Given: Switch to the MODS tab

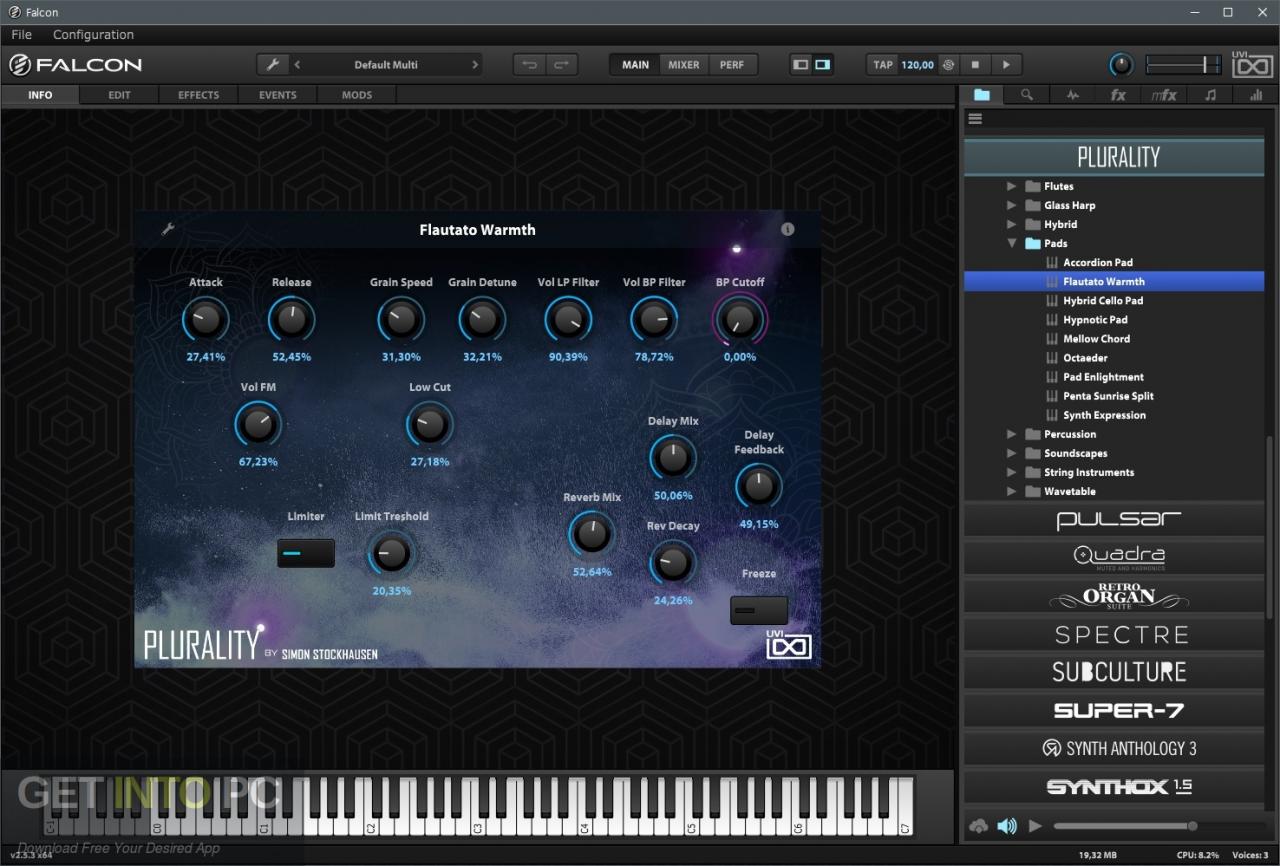Looking at the screenshot, I should [356, 95].
